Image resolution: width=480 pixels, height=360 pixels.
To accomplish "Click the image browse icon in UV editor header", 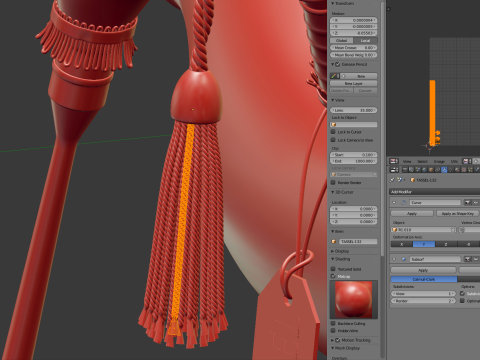I will point(466,161).
